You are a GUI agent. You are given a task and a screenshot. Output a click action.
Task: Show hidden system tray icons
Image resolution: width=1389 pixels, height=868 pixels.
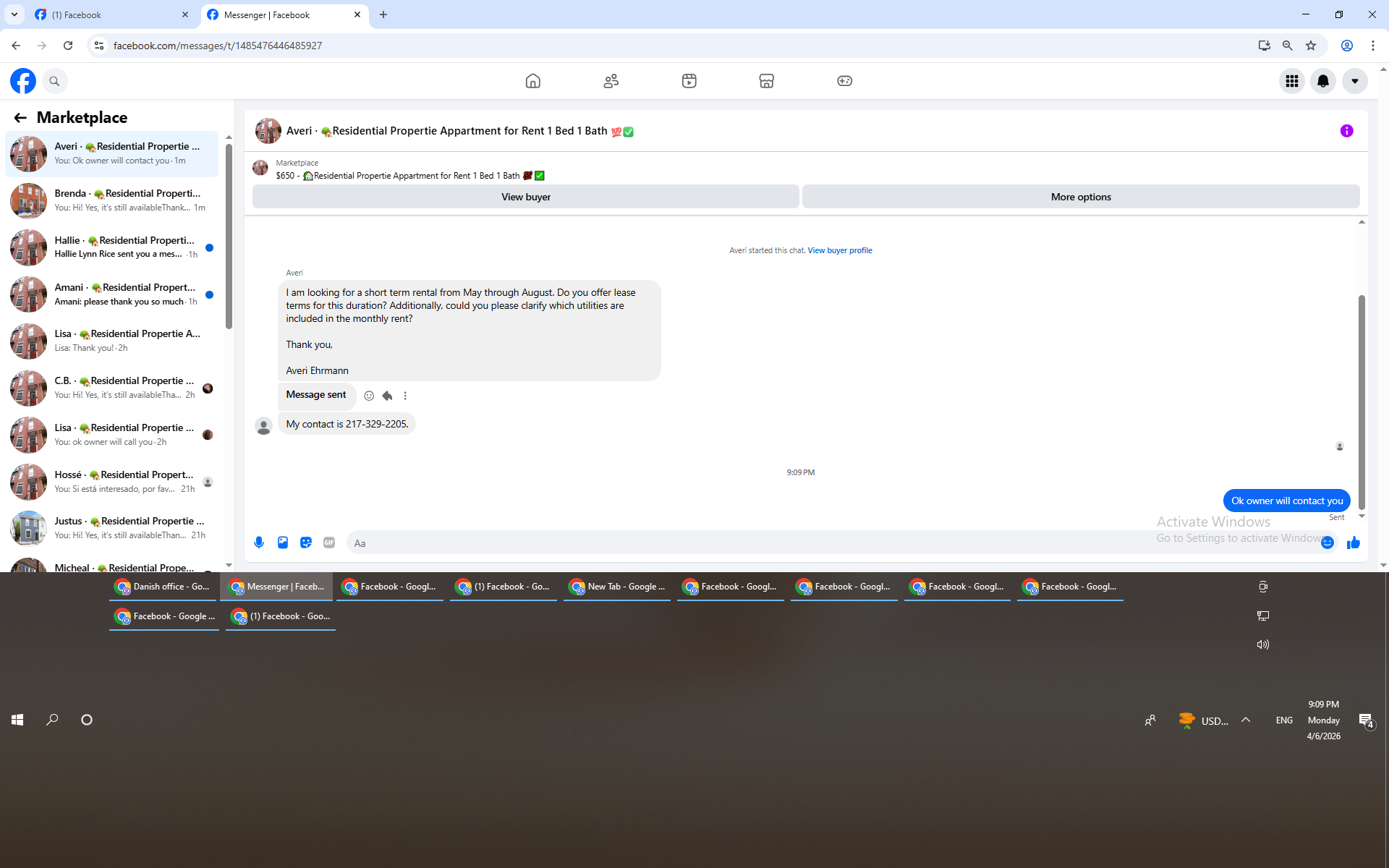[x=1246, y=720]
